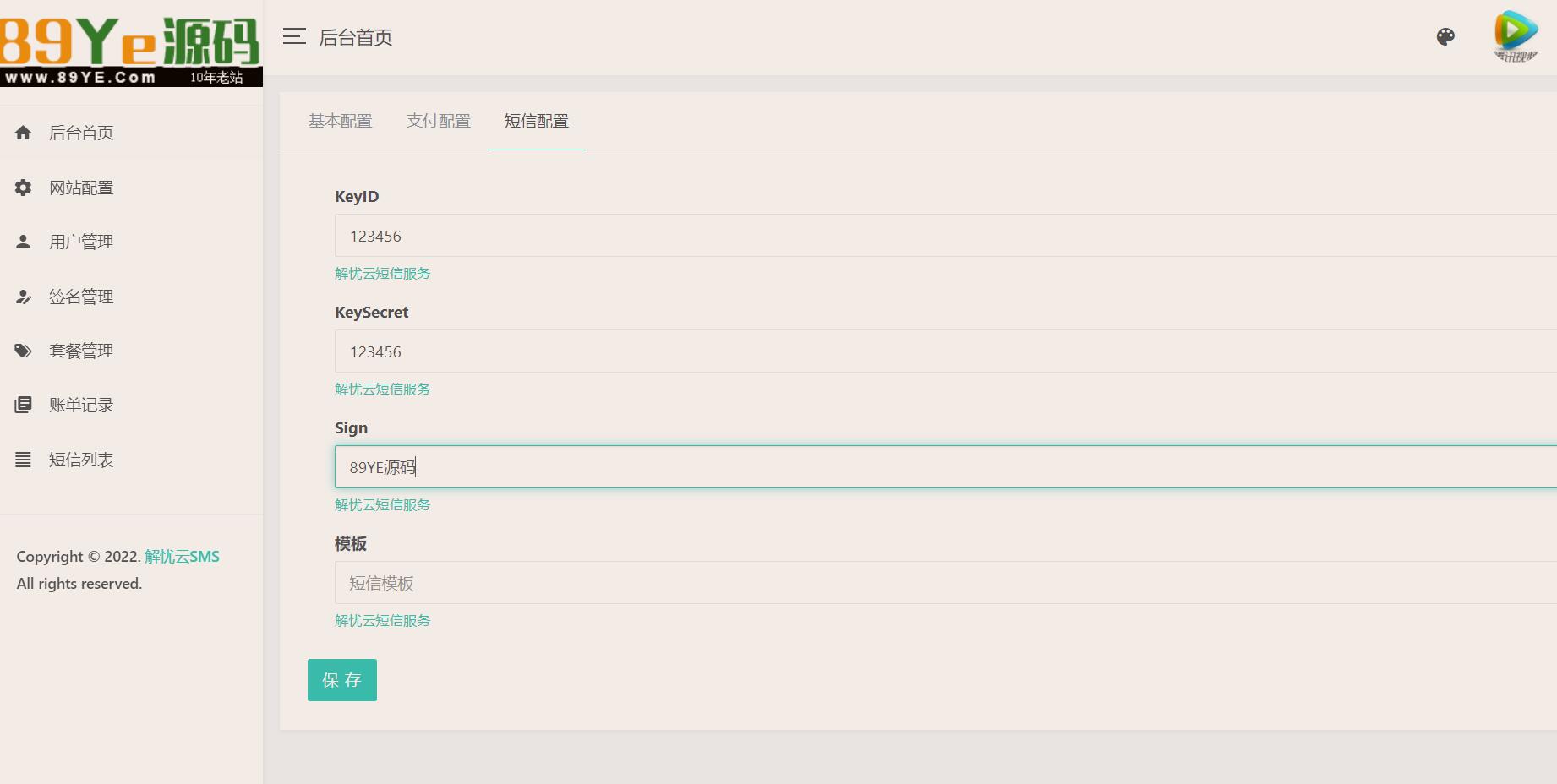Click the home icon beside 后台首页
Image resolution: width=1557 pixels, height=784 pixels.
click(x=24, y=133)
